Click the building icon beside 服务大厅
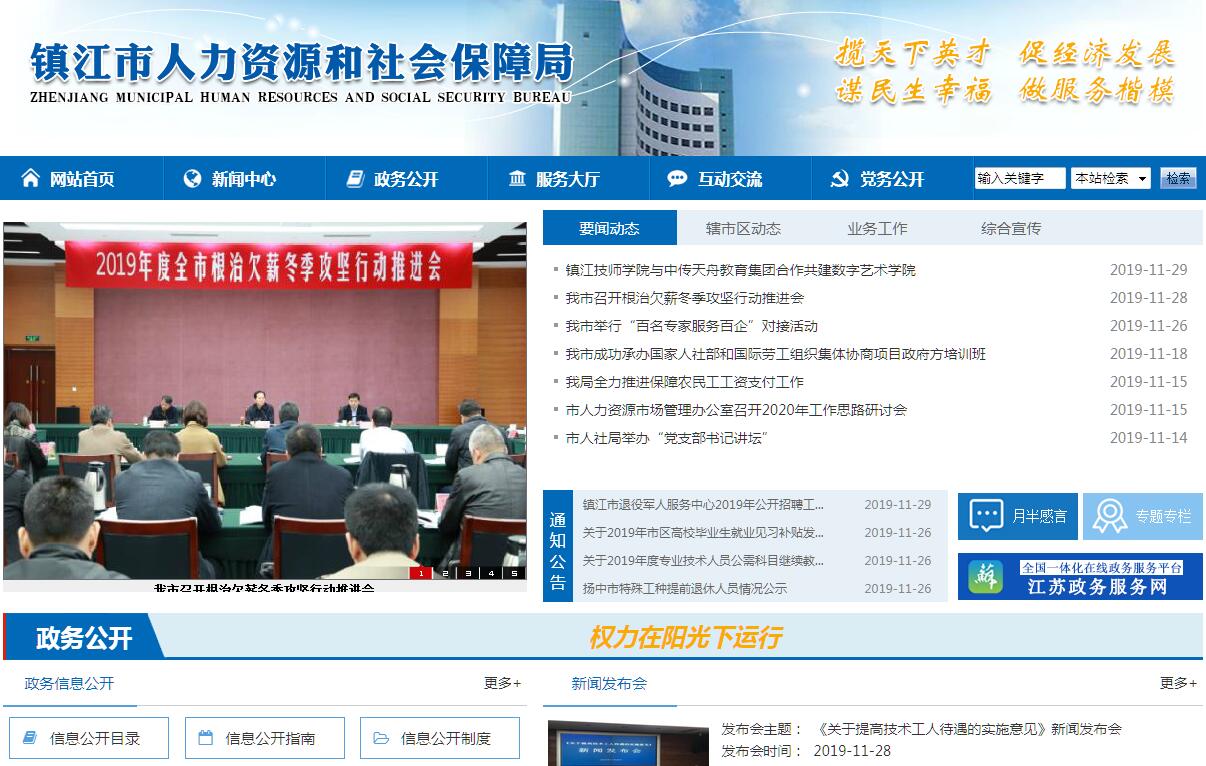Image resolution: width=1206 pixels, height=766 pixels. click(x=517, y=179)
